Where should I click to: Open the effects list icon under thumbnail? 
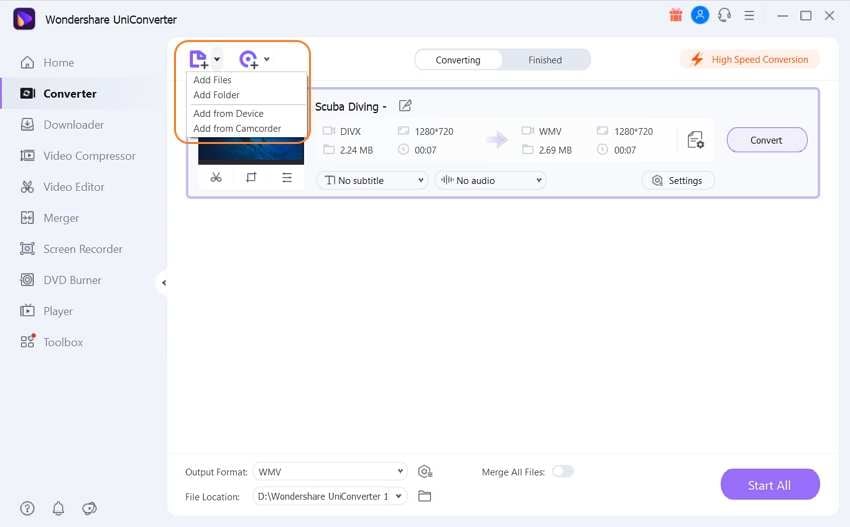(287, 177)
